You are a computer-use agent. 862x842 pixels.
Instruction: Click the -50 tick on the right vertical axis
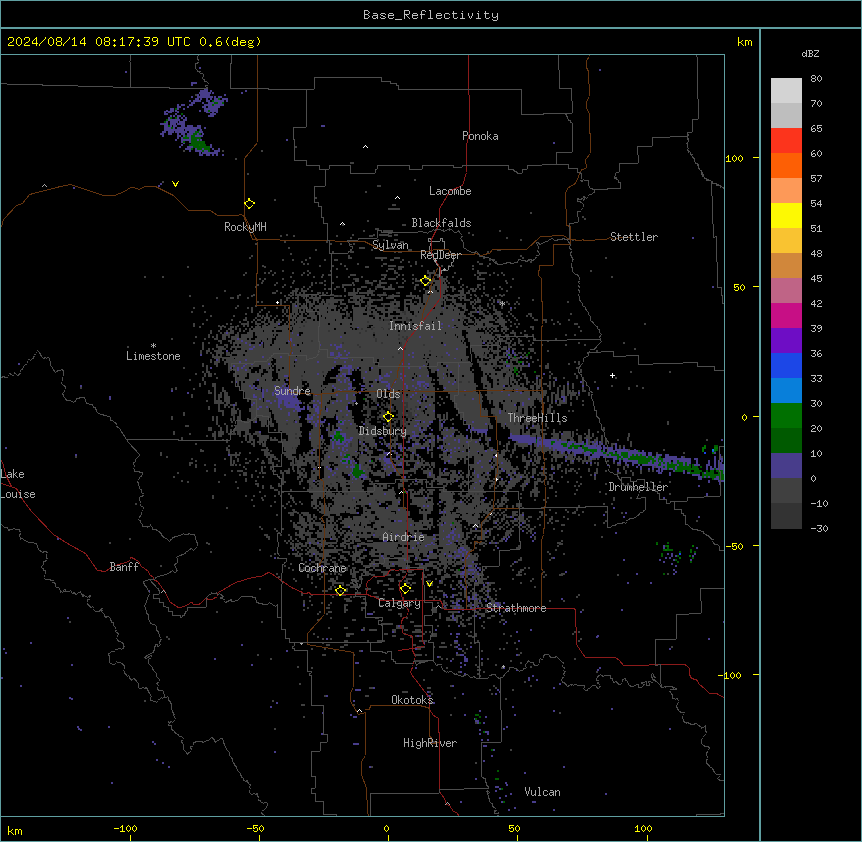734,546
